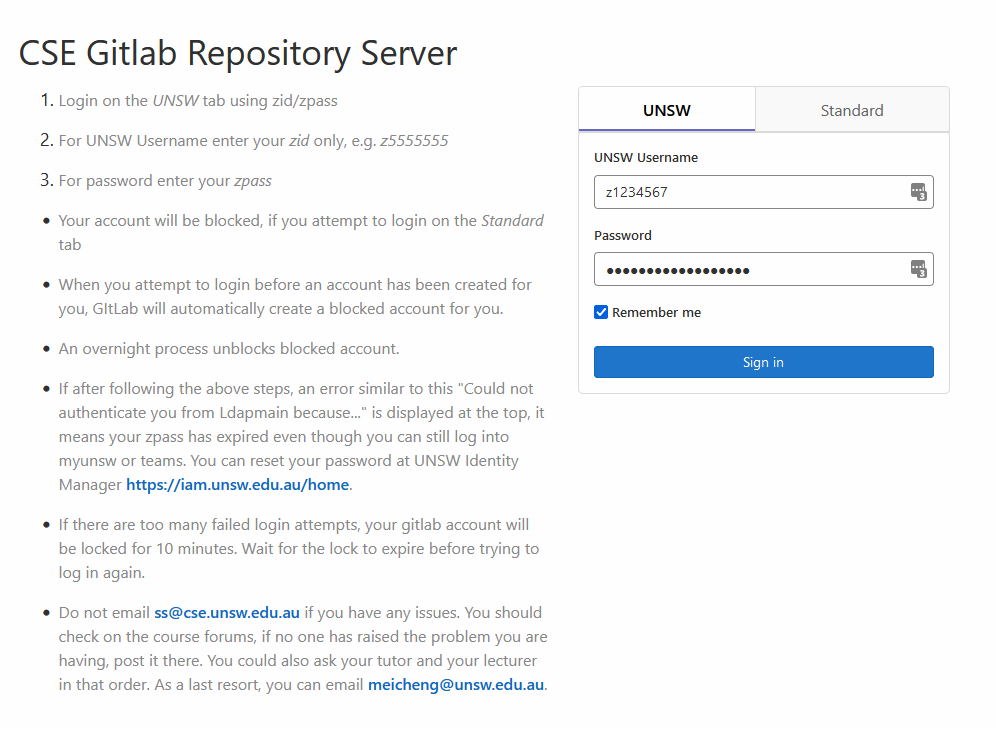Click the 'Remember me' label text
The width and height of the screenshot is (997, 729).
pyautogui.click(x=656, y=312)
